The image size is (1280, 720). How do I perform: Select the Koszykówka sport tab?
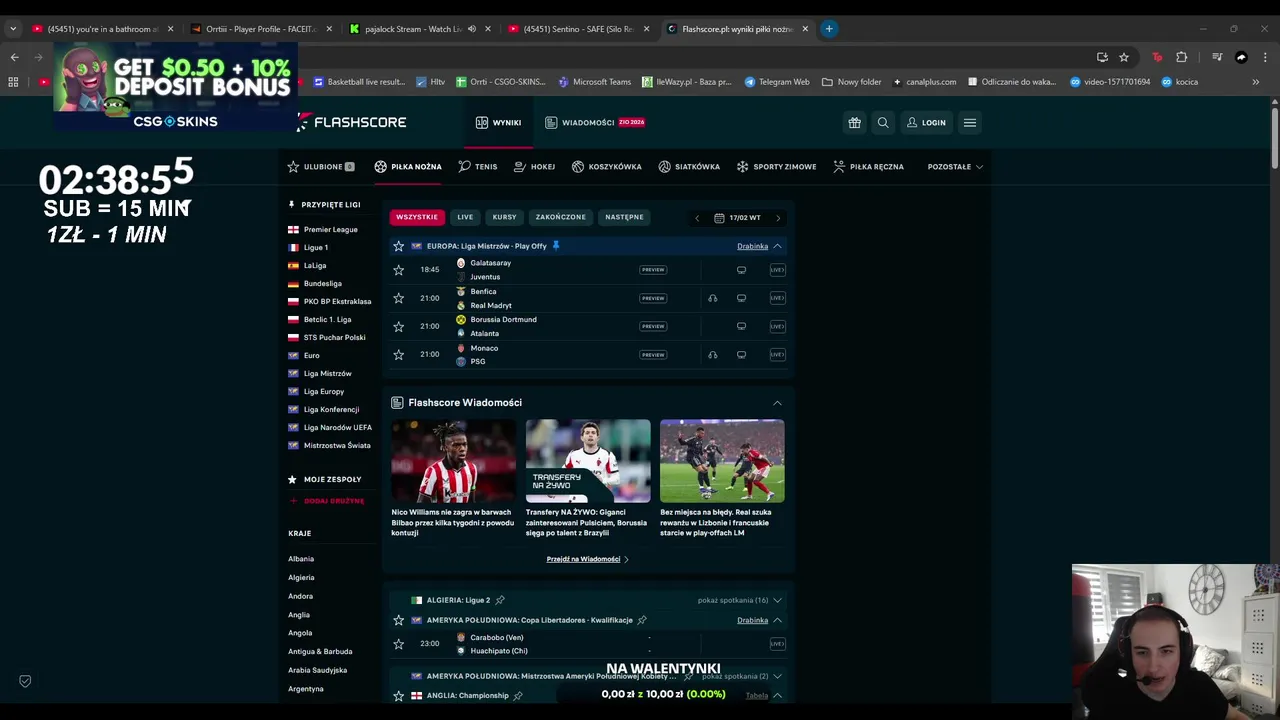pyautogui.click(x=607, y=167)
